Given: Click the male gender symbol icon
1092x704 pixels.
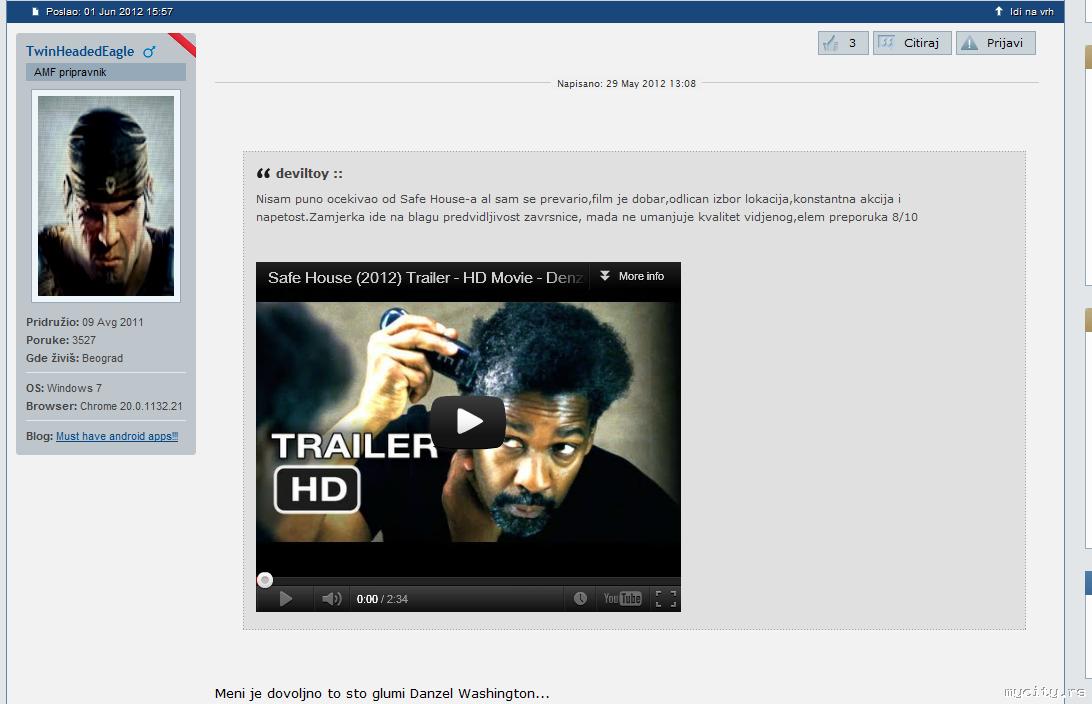Looking at the screenshot, I should (x=149, y=52).
